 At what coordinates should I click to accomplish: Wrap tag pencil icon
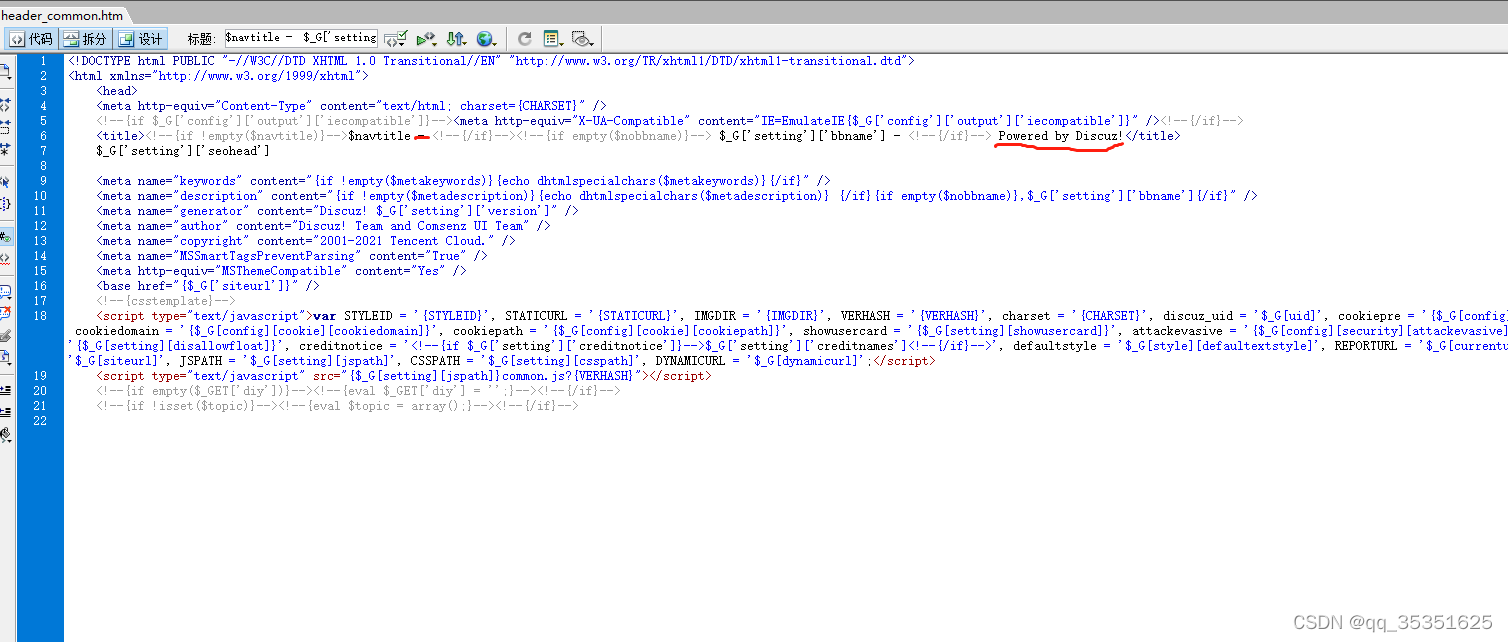point(5,335)
